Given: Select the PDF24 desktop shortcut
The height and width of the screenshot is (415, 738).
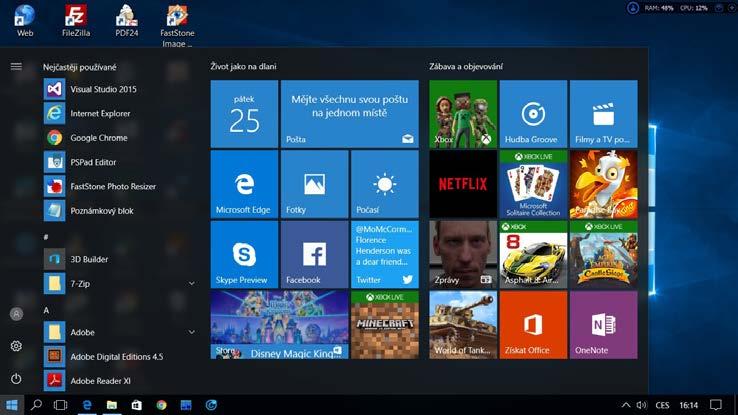Looking at the screenshot, I should (x=127, y=21).
